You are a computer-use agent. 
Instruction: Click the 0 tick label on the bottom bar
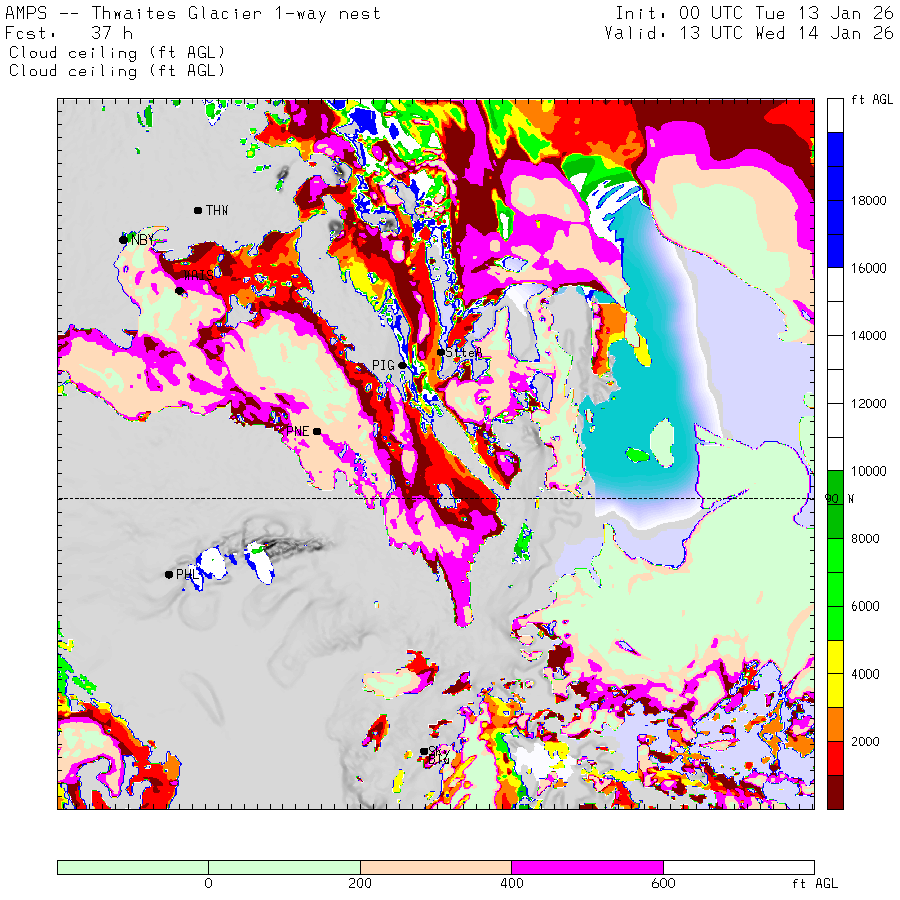(208, 883)
